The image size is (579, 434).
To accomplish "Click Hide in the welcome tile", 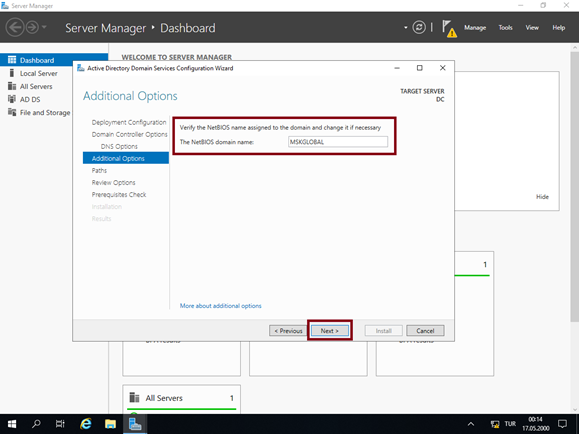I will (542, 197).
